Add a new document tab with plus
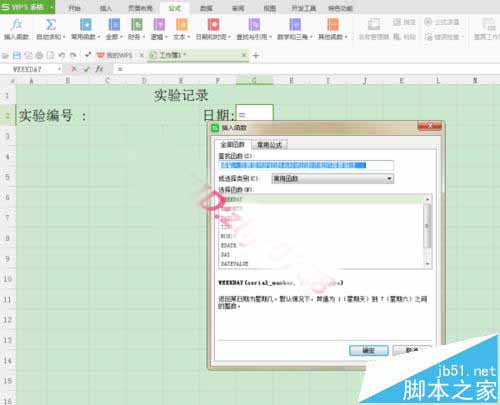Viewport: 500px width, 405px height. [256, 56]
